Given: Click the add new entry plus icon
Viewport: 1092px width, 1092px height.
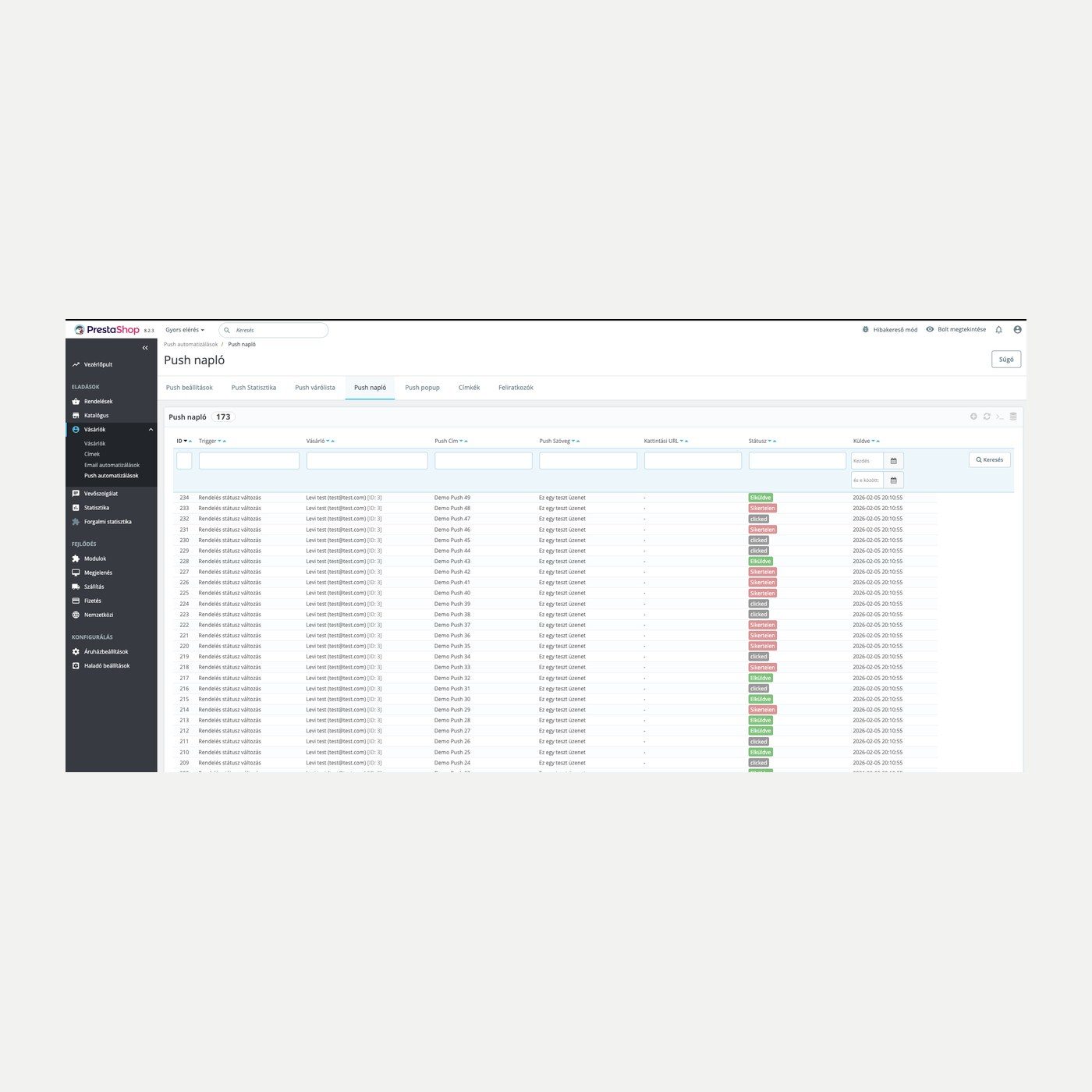Looking at the screenshot, I should [973, 417].
